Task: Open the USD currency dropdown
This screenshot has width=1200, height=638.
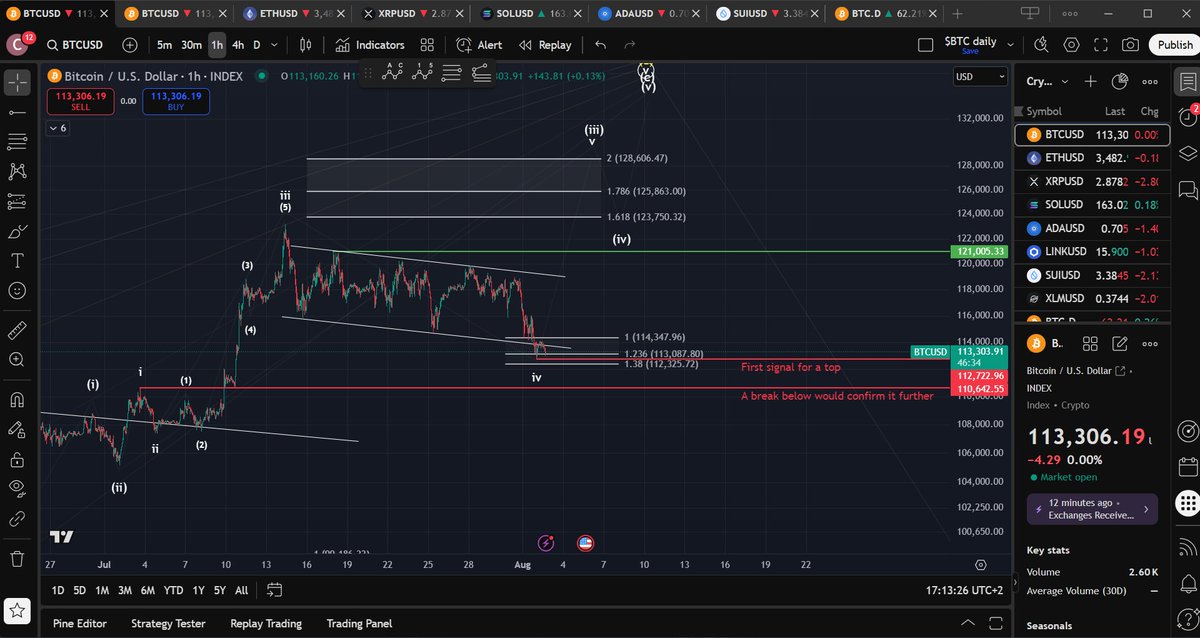Action: (x=980, y=77)
